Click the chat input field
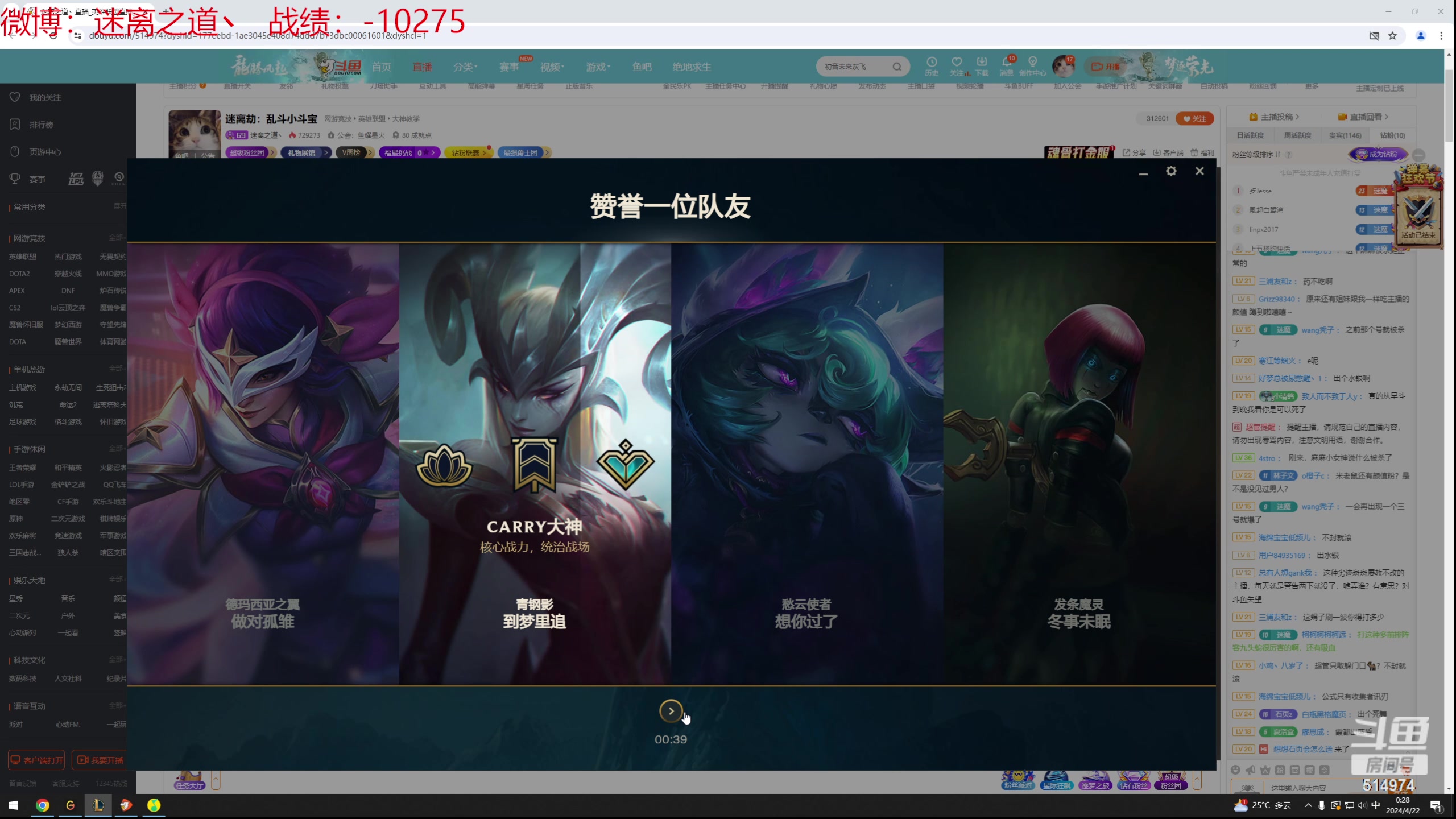This screenshot has width=1456, height=819. 1314,788
